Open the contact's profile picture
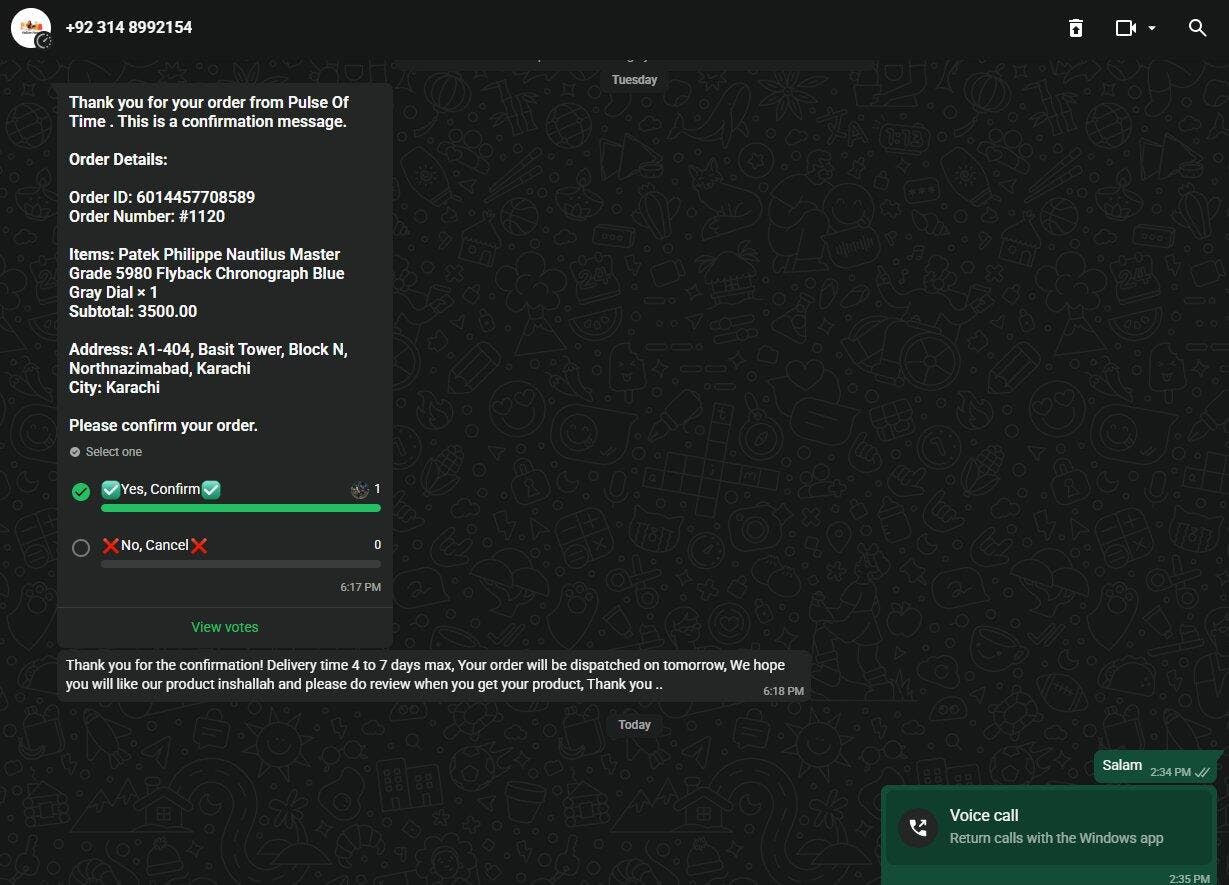 (30, 28)
